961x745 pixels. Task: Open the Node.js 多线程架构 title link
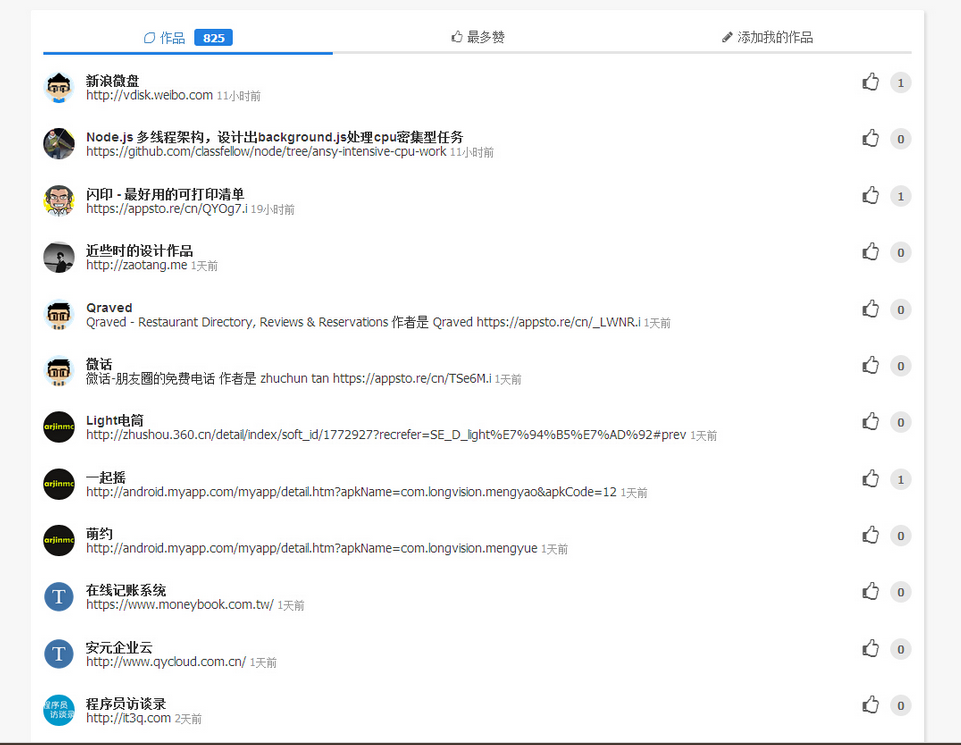point(275,137)
